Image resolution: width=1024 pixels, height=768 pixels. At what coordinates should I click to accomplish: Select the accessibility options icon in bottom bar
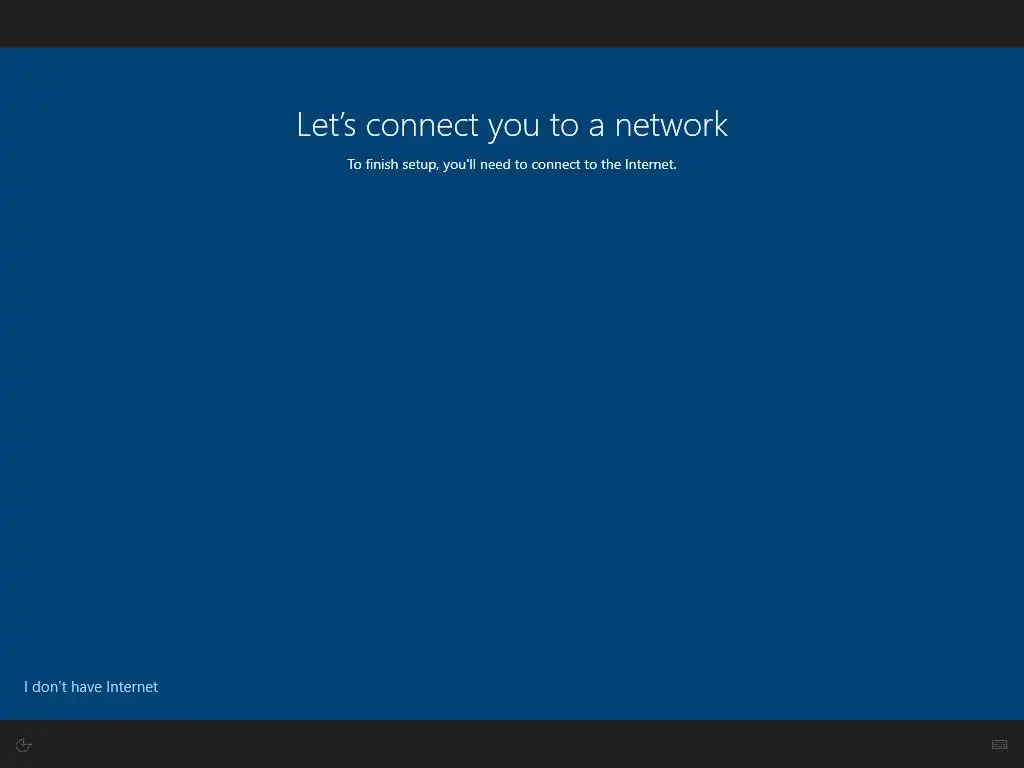pos(24,744)
